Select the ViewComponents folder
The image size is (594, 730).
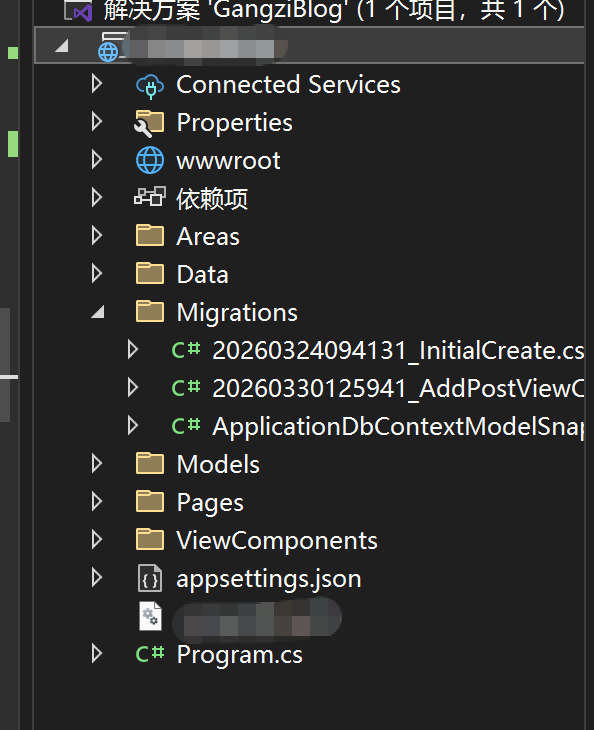(x=277, y=540)
